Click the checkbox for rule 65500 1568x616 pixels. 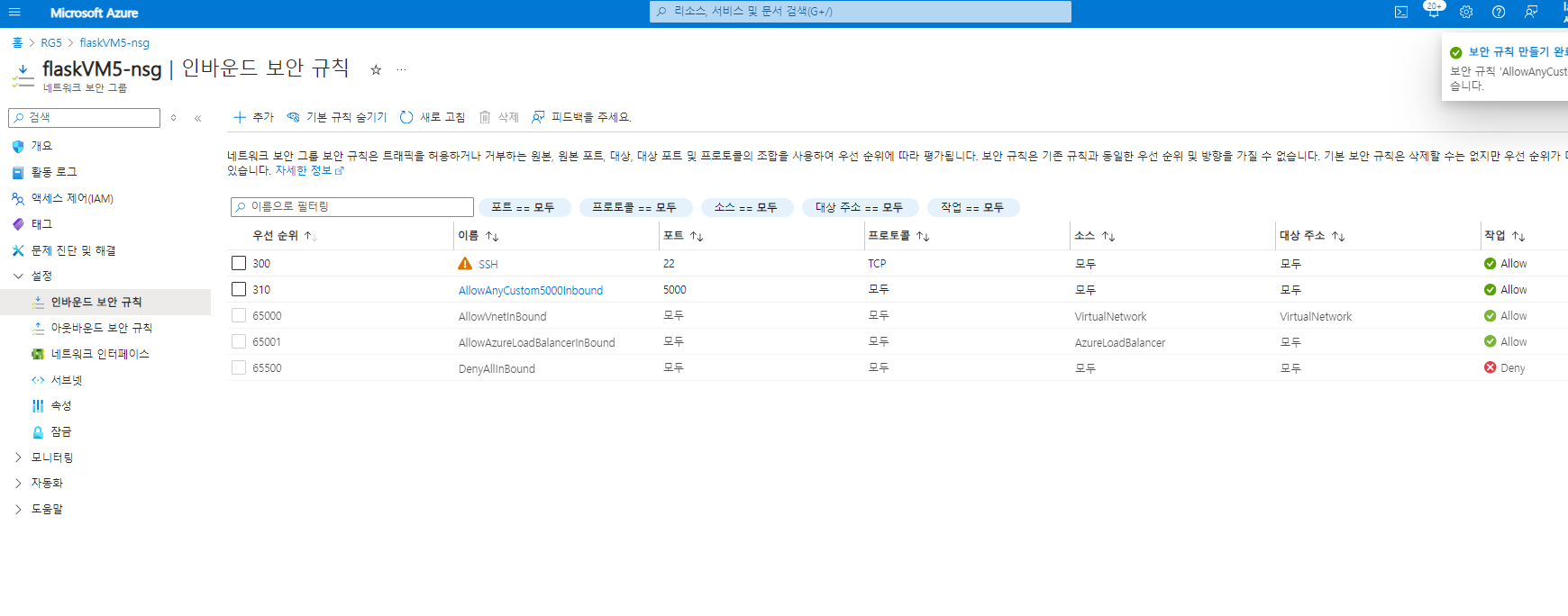239,367
